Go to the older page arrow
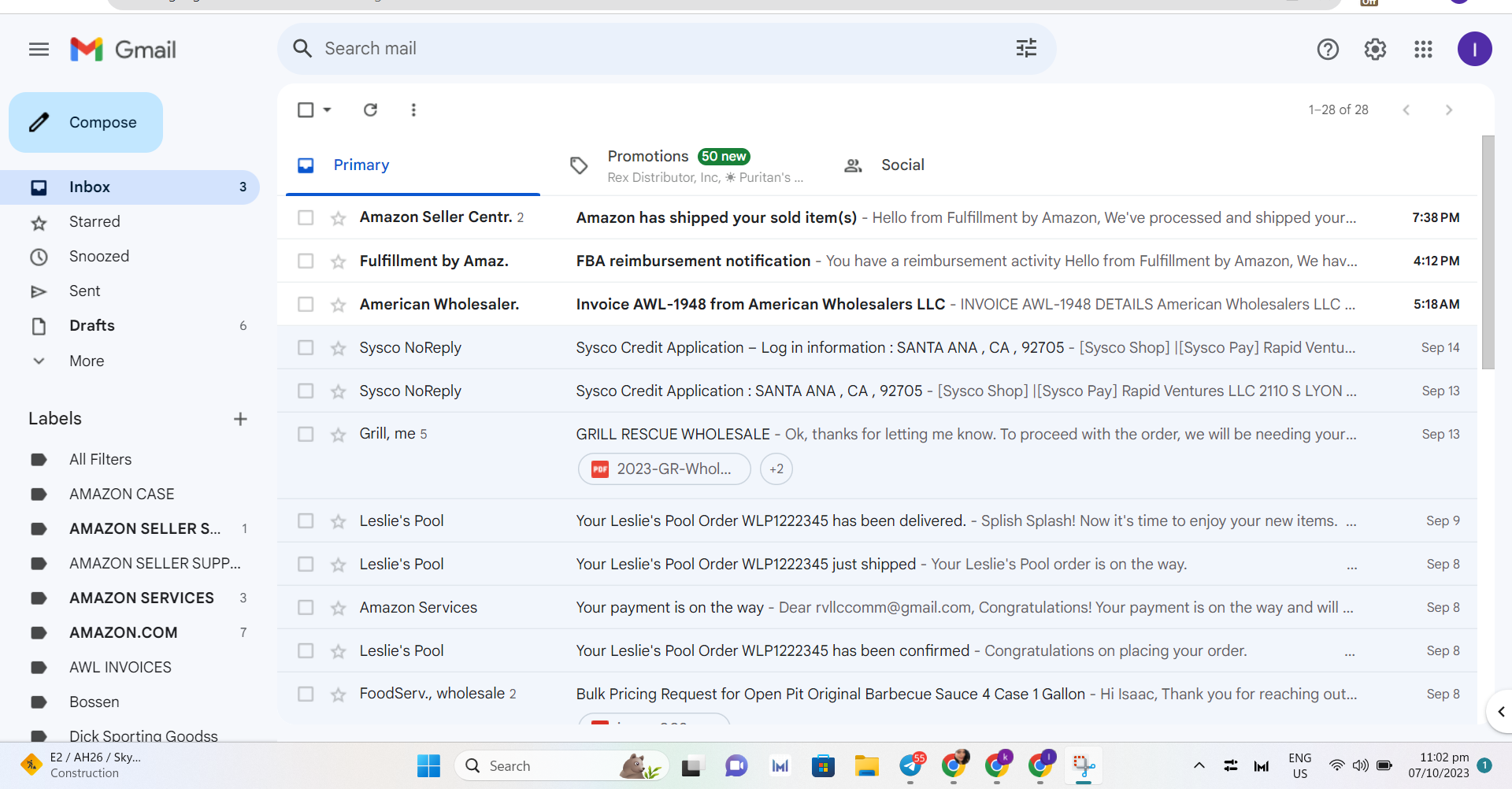 (x=1448, y=109)
